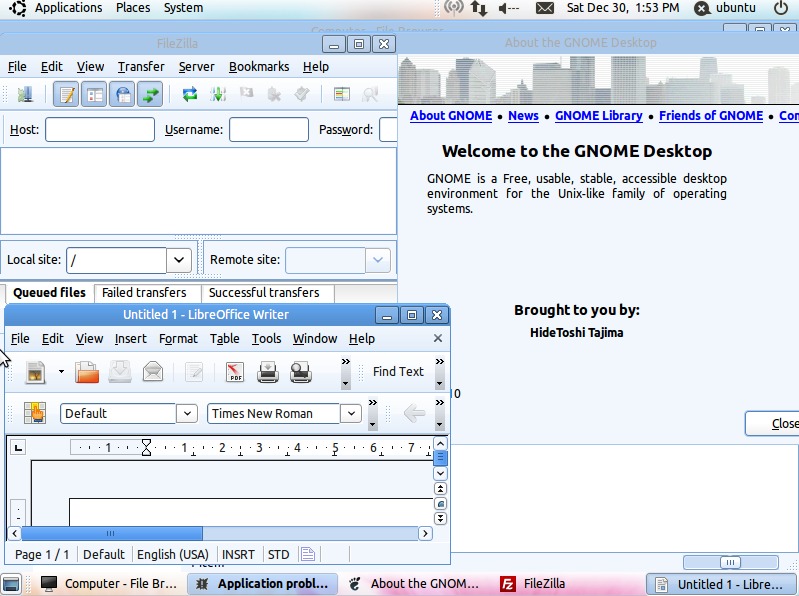Viewport: 799px width, 596px height.
Task: Switch to Computer - File Browser taskbar button
Action: pyautogui.click(x=110, y=584)
